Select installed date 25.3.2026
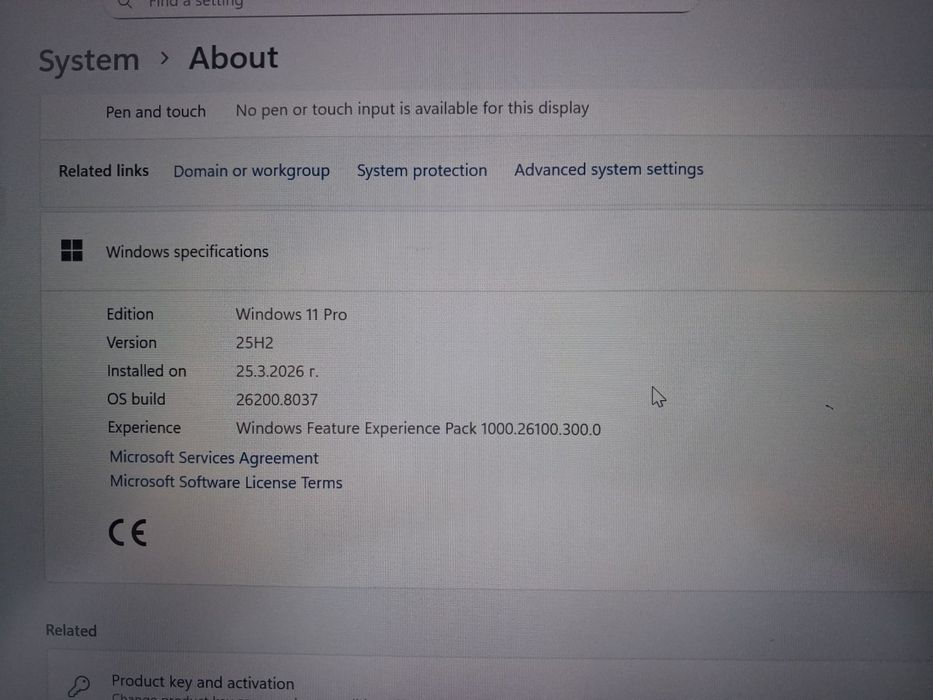This screenshot has height=700, width=933. pyautogui.click(x=277, y=371)
